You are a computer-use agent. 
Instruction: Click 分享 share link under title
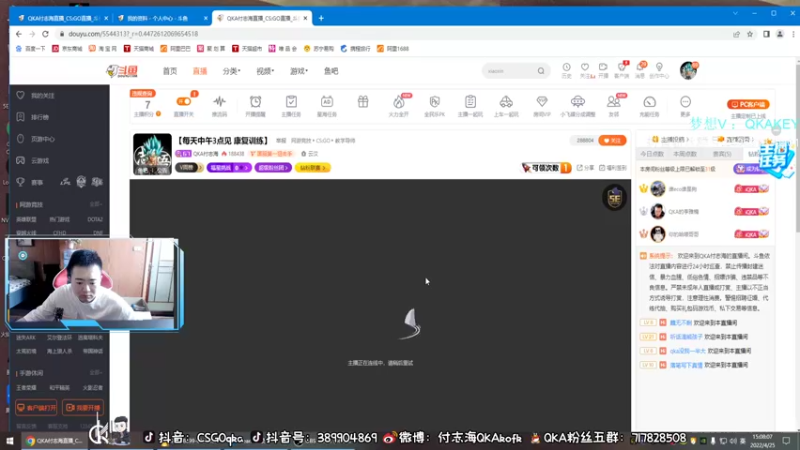click(x=585, y=167)
